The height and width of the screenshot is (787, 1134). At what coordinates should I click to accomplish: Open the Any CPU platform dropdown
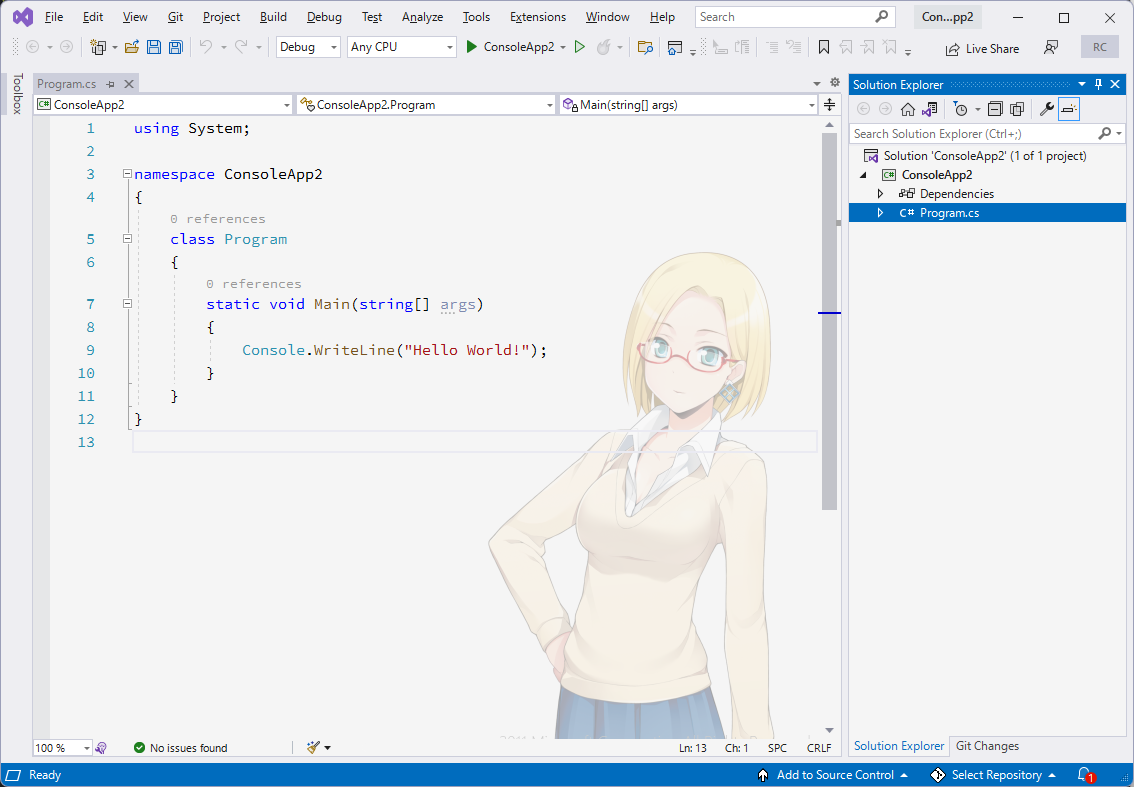(x=401, y=47)
